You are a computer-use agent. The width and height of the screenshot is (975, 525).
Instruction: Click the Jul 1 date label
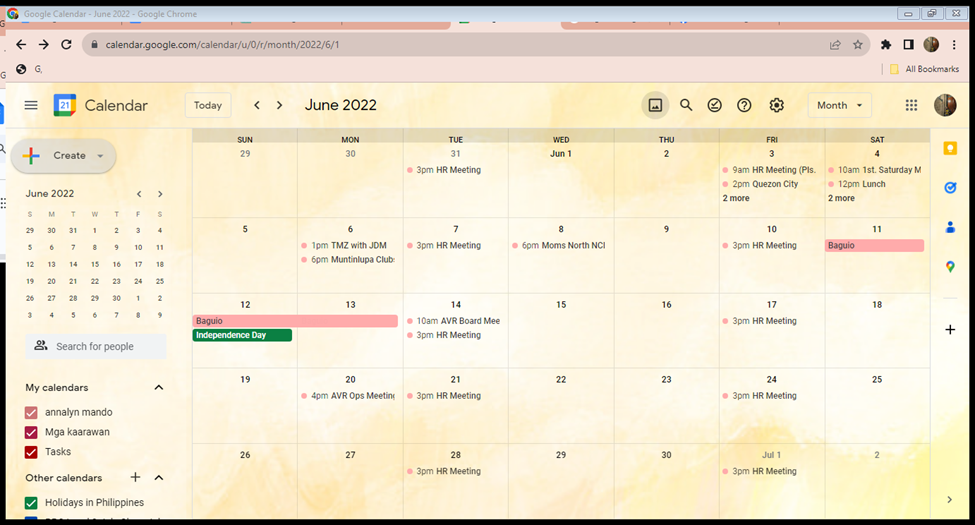tap(771, 455)
